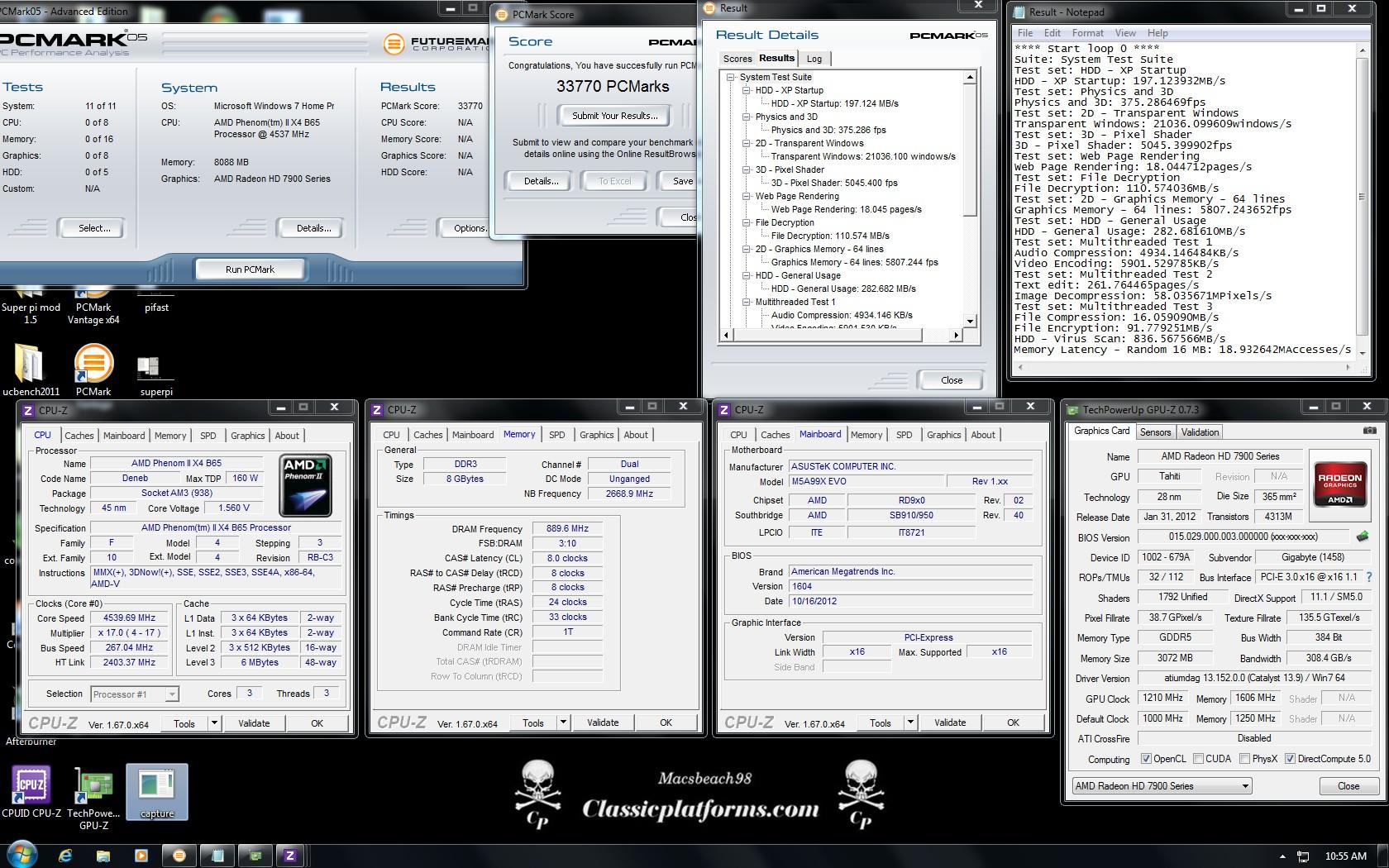
Task: Open the CPUID CPU-Z desktop icon
Action: tap(31, 791)
